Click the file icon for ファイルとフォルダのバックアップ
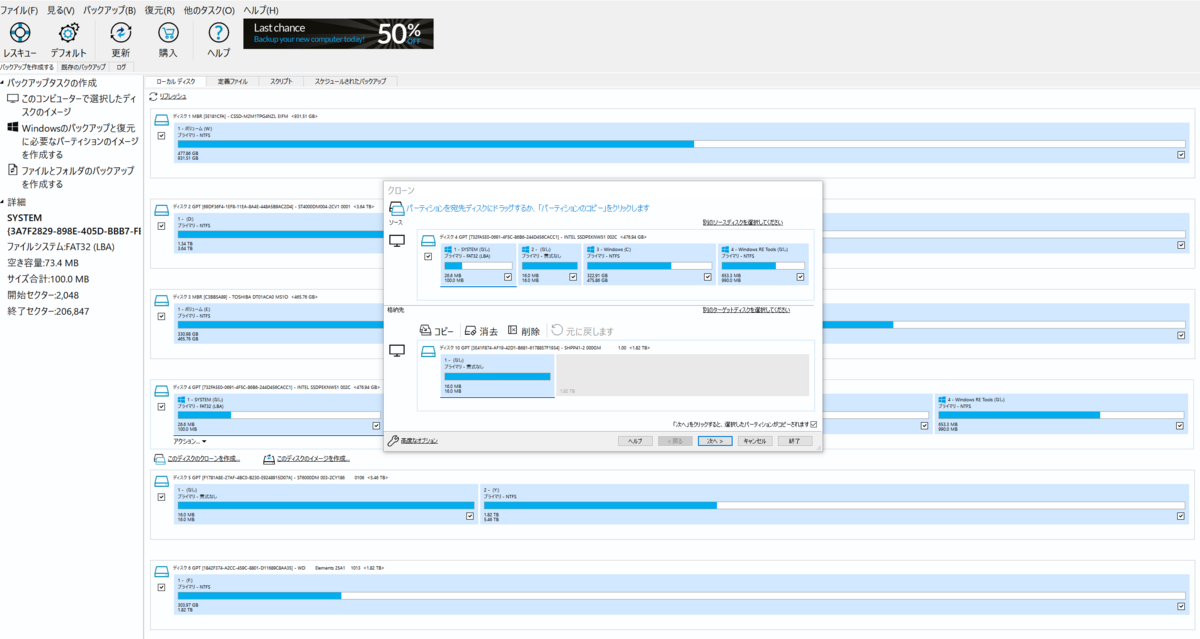Screen dimensions: 1200x639 point(13,171)
